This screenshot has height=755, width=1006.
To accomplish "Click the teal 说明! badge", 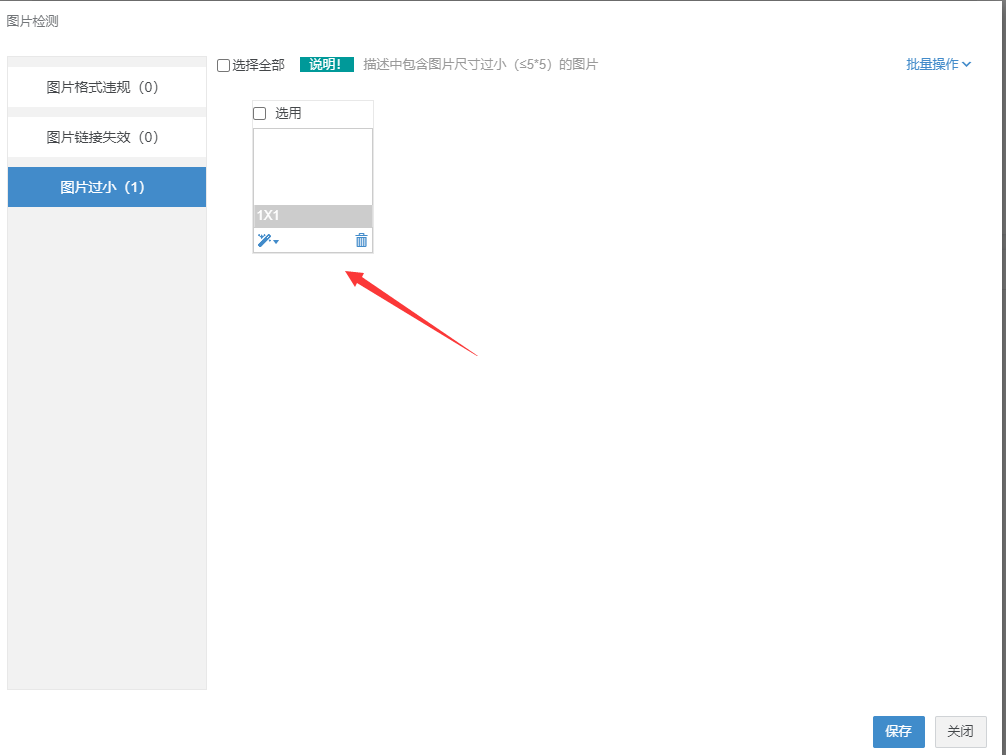I will click(x=326, y=65).
